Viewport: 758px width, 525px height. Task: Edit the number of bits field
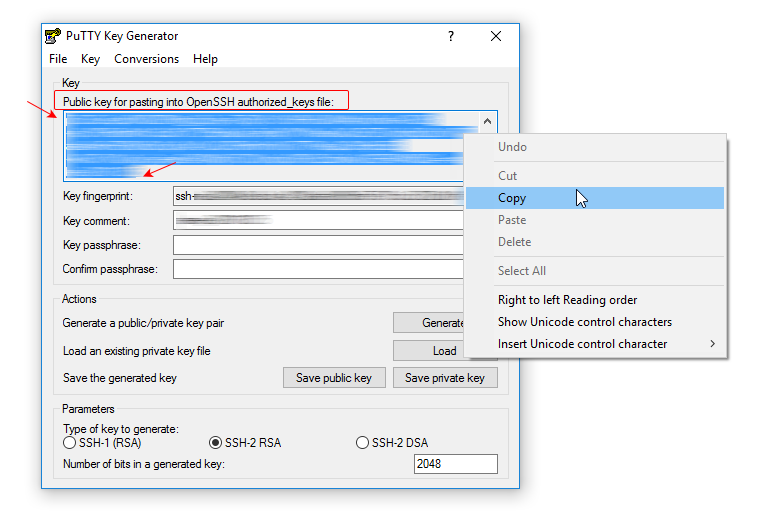455,464
